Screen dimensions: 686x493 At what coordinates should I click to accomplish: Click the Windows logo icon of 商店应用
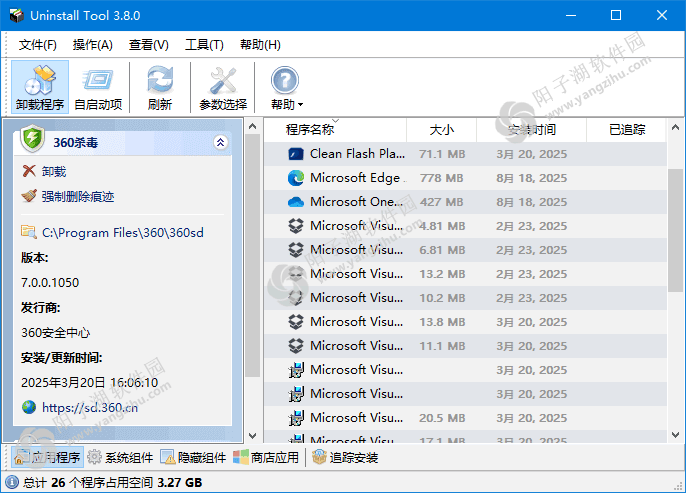[241, 457]
